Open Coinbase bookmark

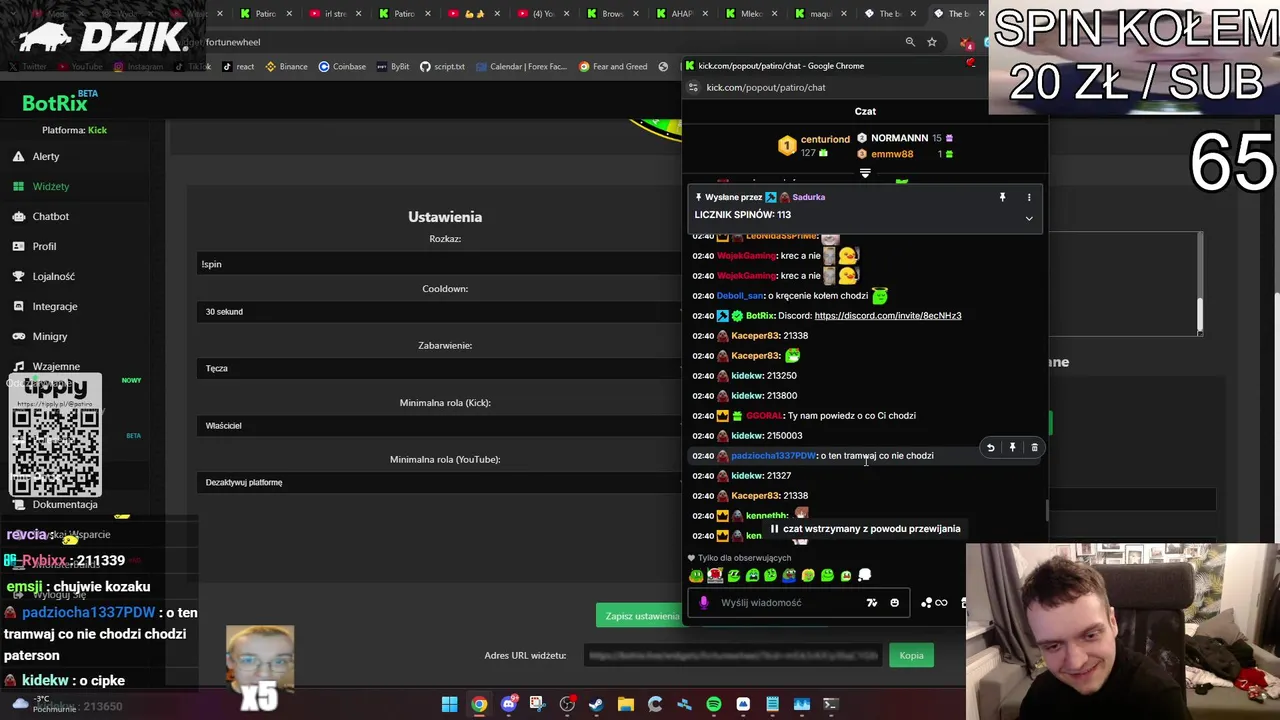pyautogui.click(x=342, y=67)
